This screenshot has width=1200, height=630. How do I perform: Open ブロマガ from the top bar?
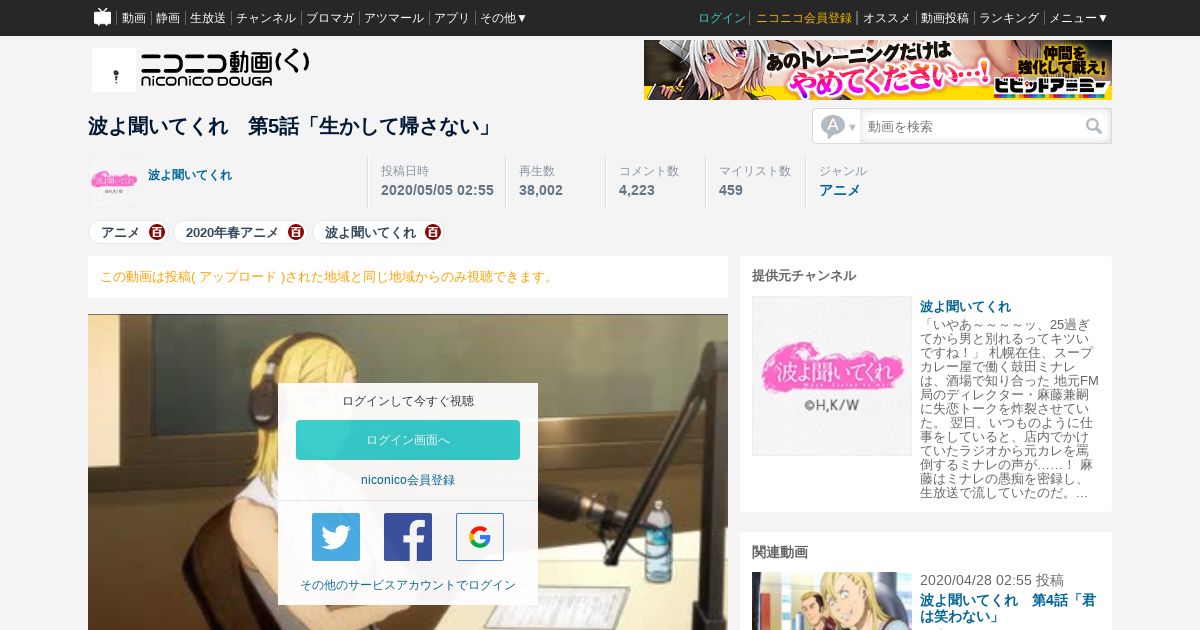(330, 18)
